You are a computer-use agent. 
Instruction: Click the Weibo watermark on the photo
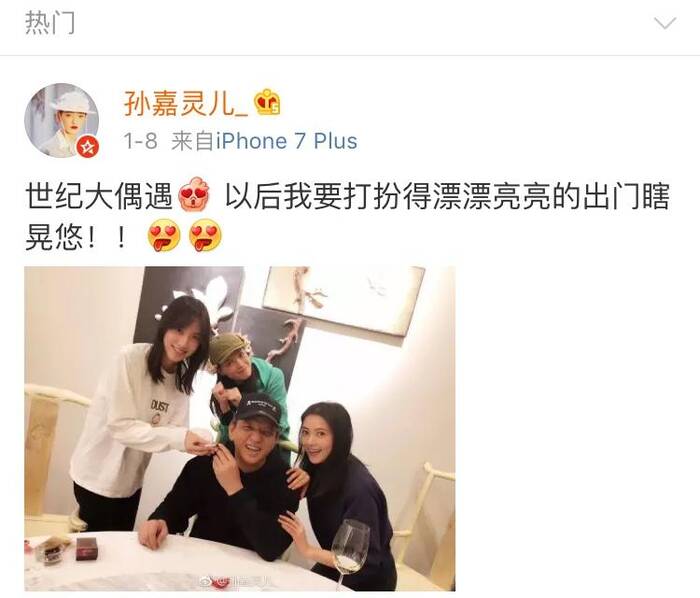point(235,581)
